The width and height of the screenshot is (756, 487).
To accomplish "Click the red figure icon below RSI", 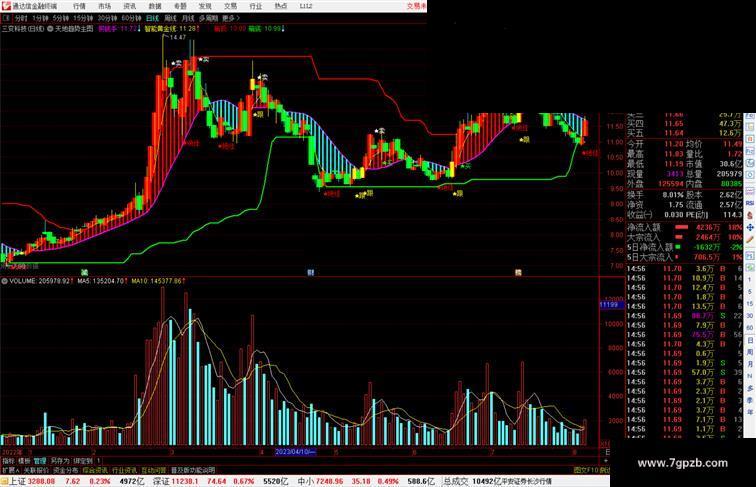I will [750, 216].
